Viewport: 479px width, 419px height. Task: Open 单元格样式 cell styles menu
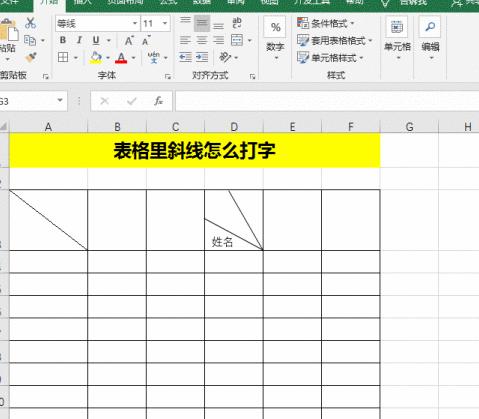330,58
